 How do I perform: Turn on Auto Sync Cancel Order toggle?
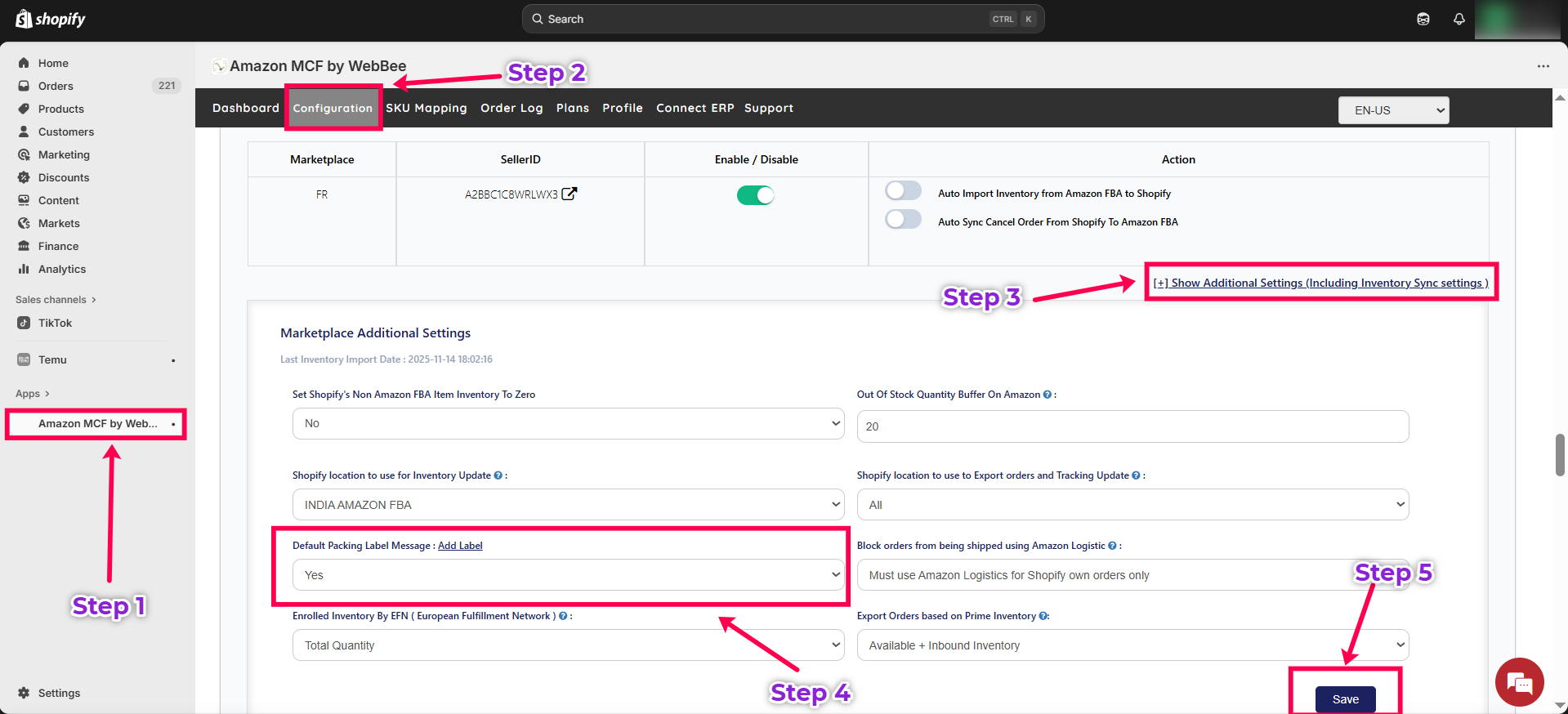[903, 220]
